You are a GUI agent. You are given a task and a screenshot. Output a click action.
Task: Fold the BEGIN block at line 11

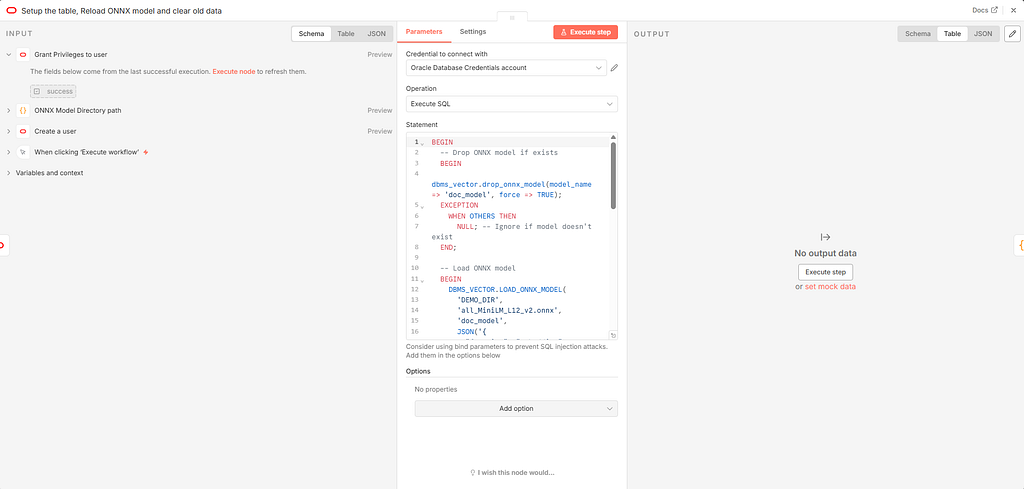pos(422,279)
